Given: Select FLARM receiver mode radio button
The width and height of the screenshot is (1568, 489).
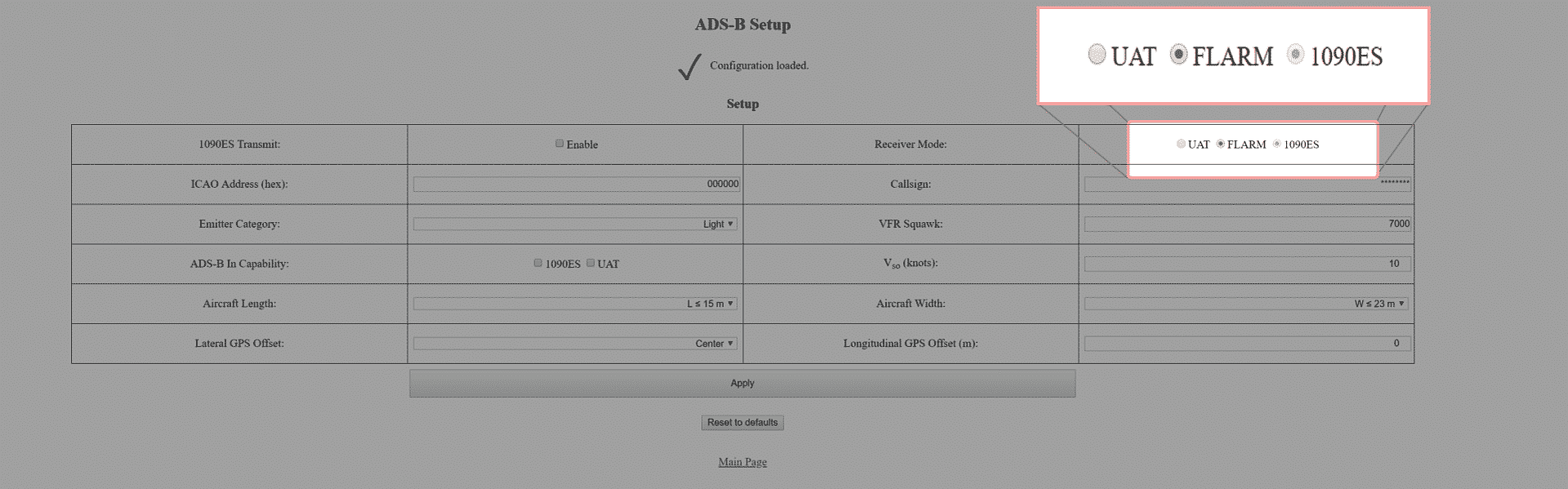Looking at the screenshot, I should click(1221, 144).
